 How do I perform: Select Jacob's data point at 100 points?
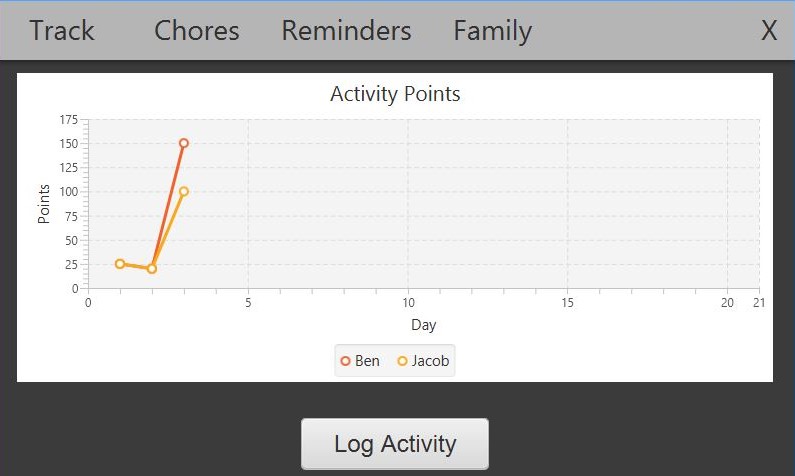tap(184, 192)
